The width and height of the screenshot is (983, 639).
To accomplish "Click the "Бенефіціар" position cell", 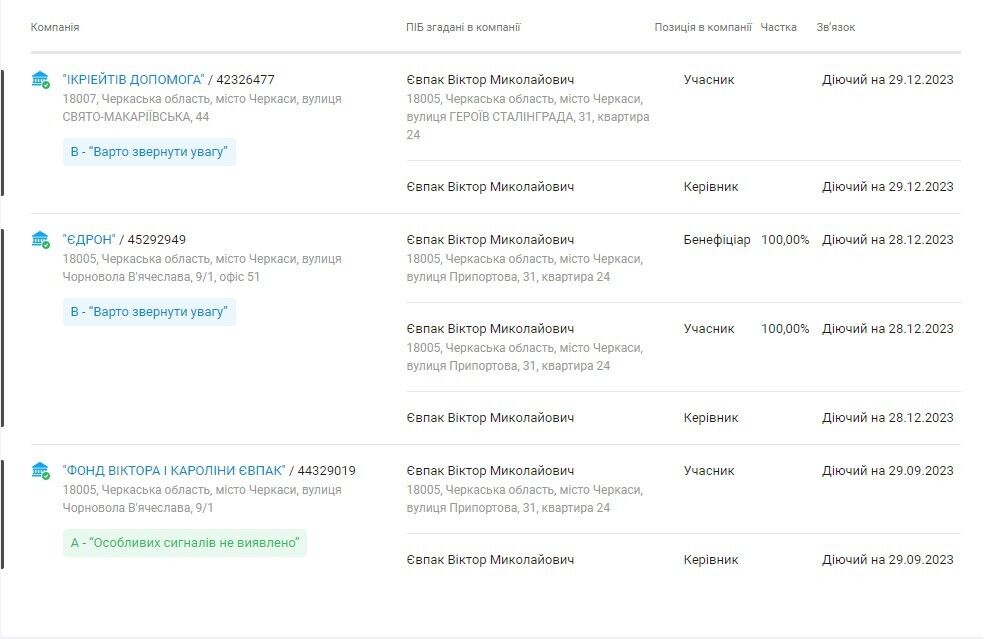I will (717, 240).
